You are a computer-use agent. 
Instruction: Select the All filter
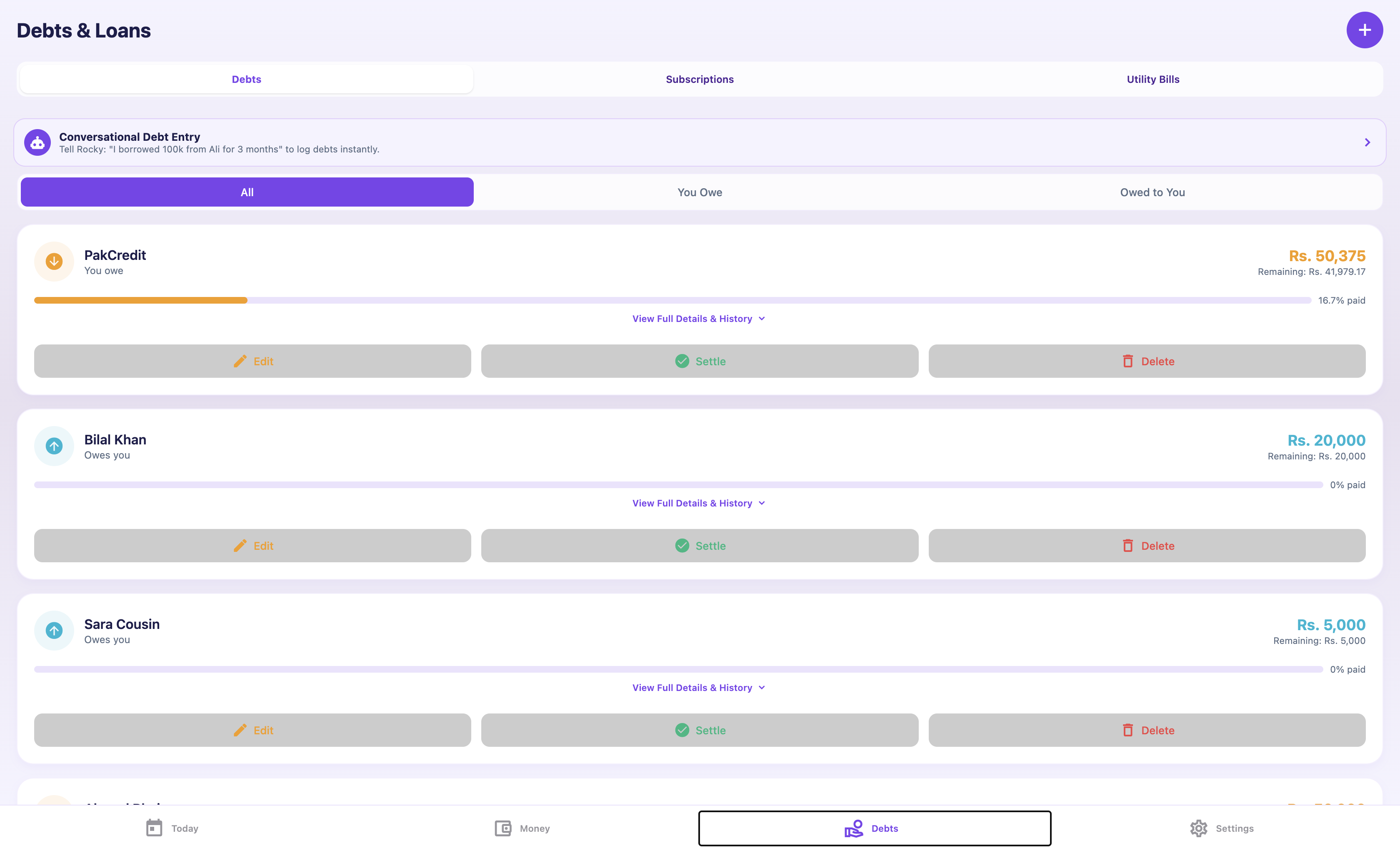[x=247, y=192]
